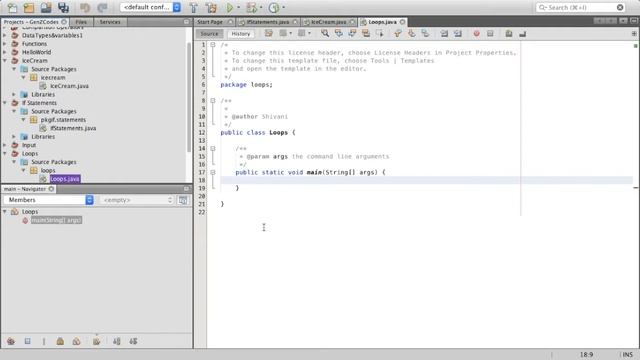Select IfStatements.java in Projects tree
This screenshot has height=360, width=640.
click(x=73, y=128)
